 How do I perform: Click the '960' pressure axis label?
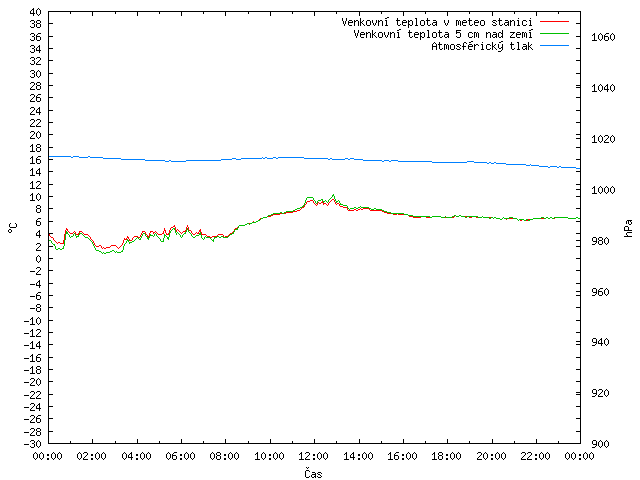[x=600, y=292]
